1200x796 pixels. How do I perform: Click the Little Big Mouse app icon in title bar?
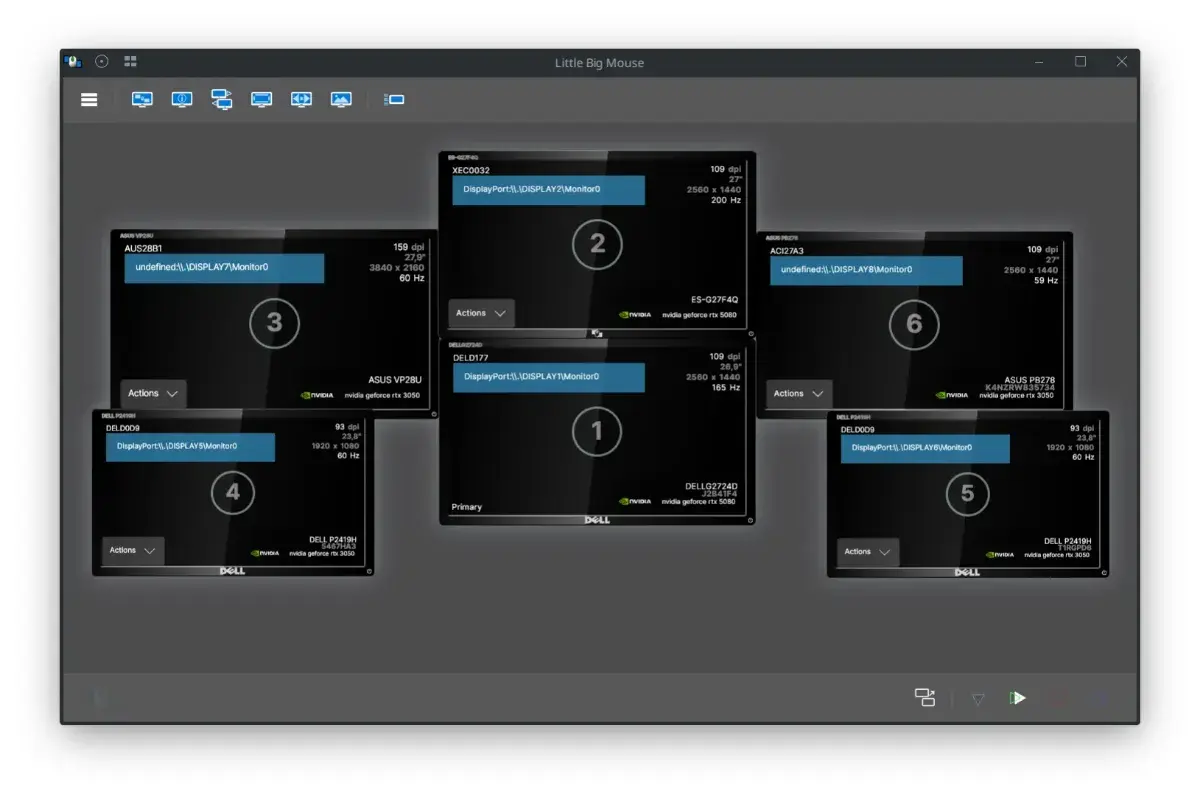pos(73,62)
